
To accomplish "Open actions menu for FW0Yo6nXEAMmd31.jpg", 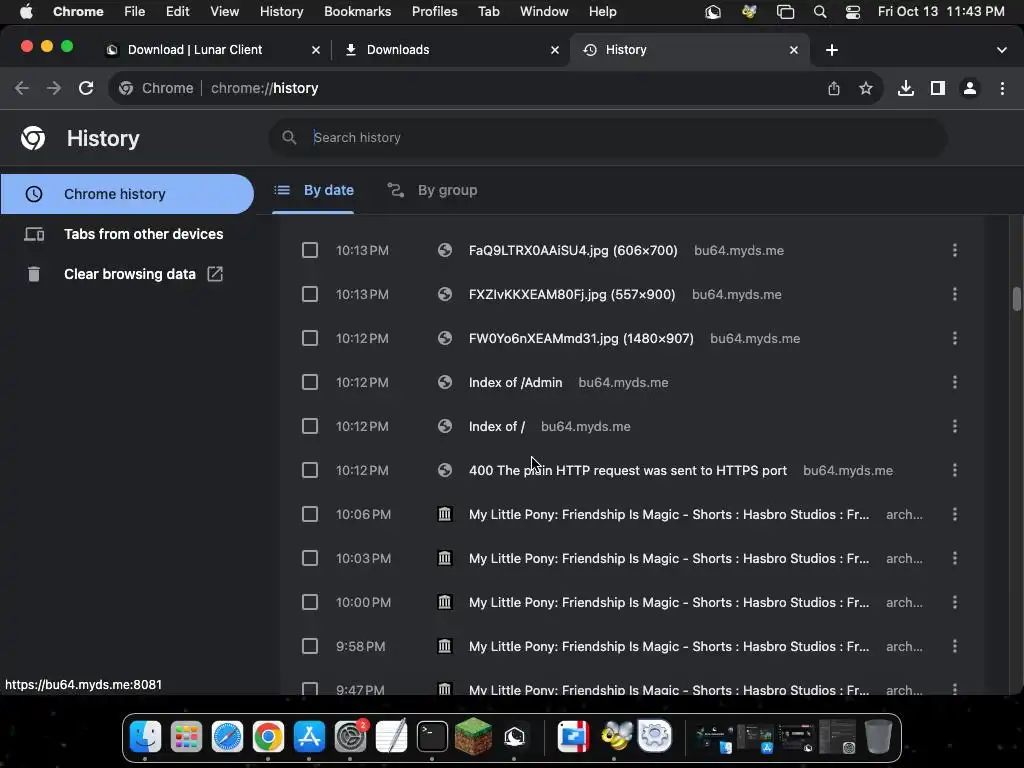I will [955, 338].
